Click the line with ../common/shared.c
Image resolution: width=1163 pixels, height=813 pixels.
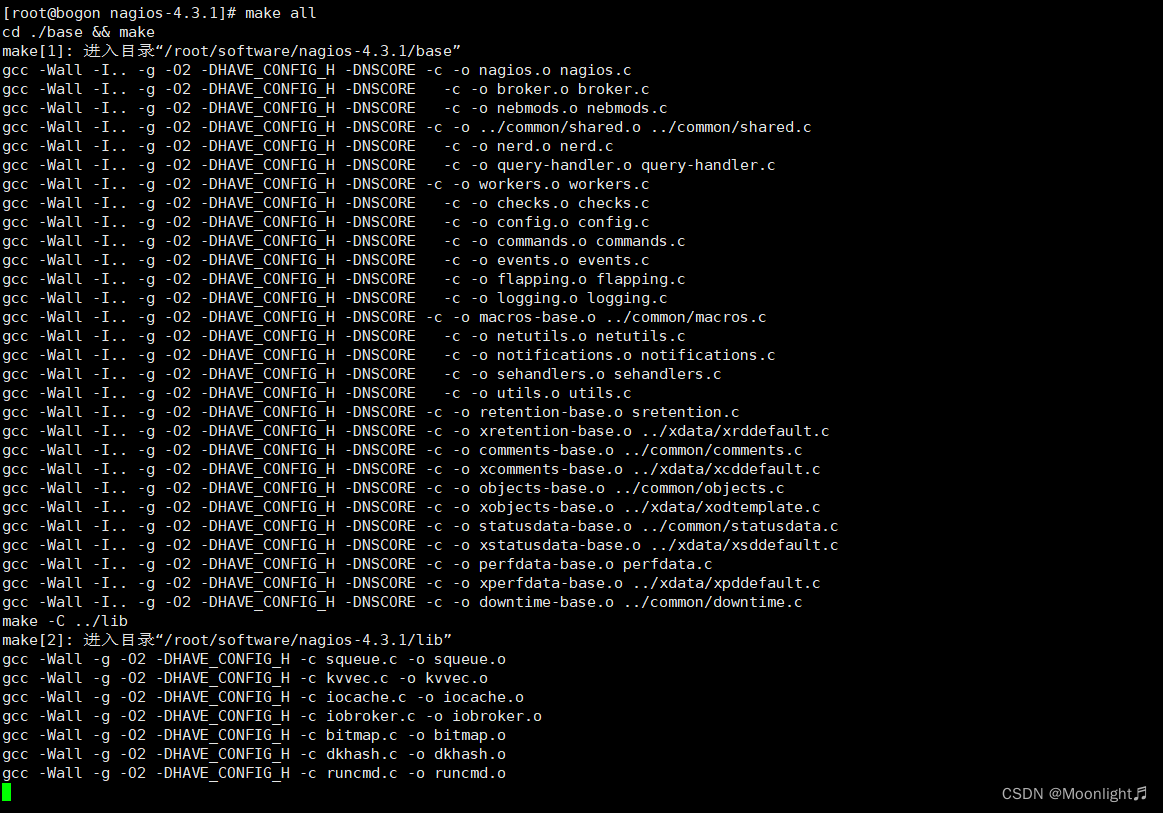(406, 128)
